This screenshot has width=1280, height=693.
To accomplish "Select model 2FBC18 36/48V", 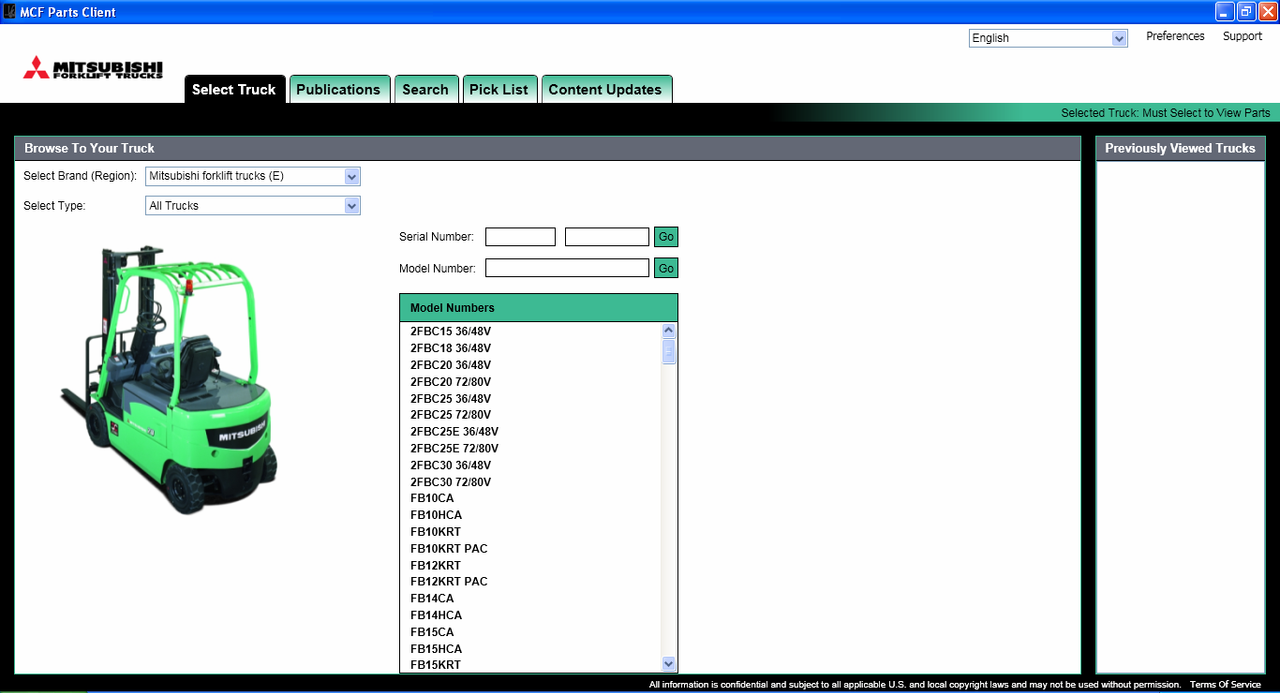I will click(450, 348).
